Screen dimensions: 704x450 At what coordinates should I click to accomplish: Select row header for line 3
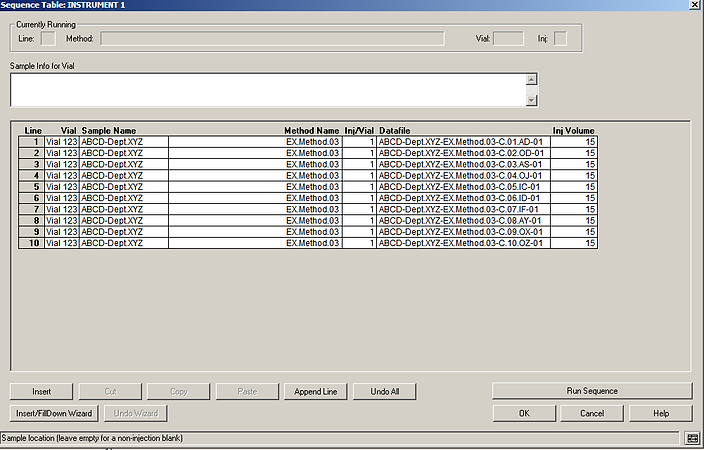(31, 164)
